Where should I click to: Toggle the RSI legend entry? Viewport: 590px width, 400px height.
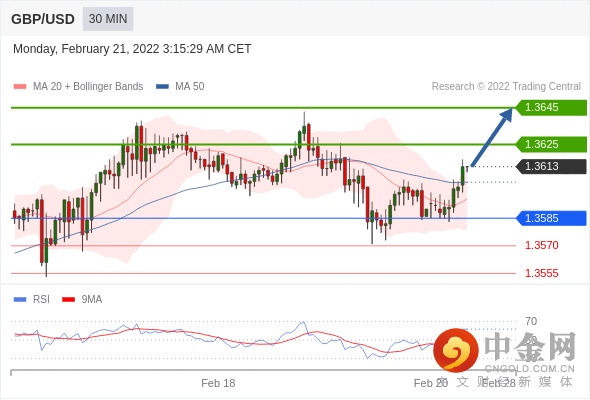(32, 300)
